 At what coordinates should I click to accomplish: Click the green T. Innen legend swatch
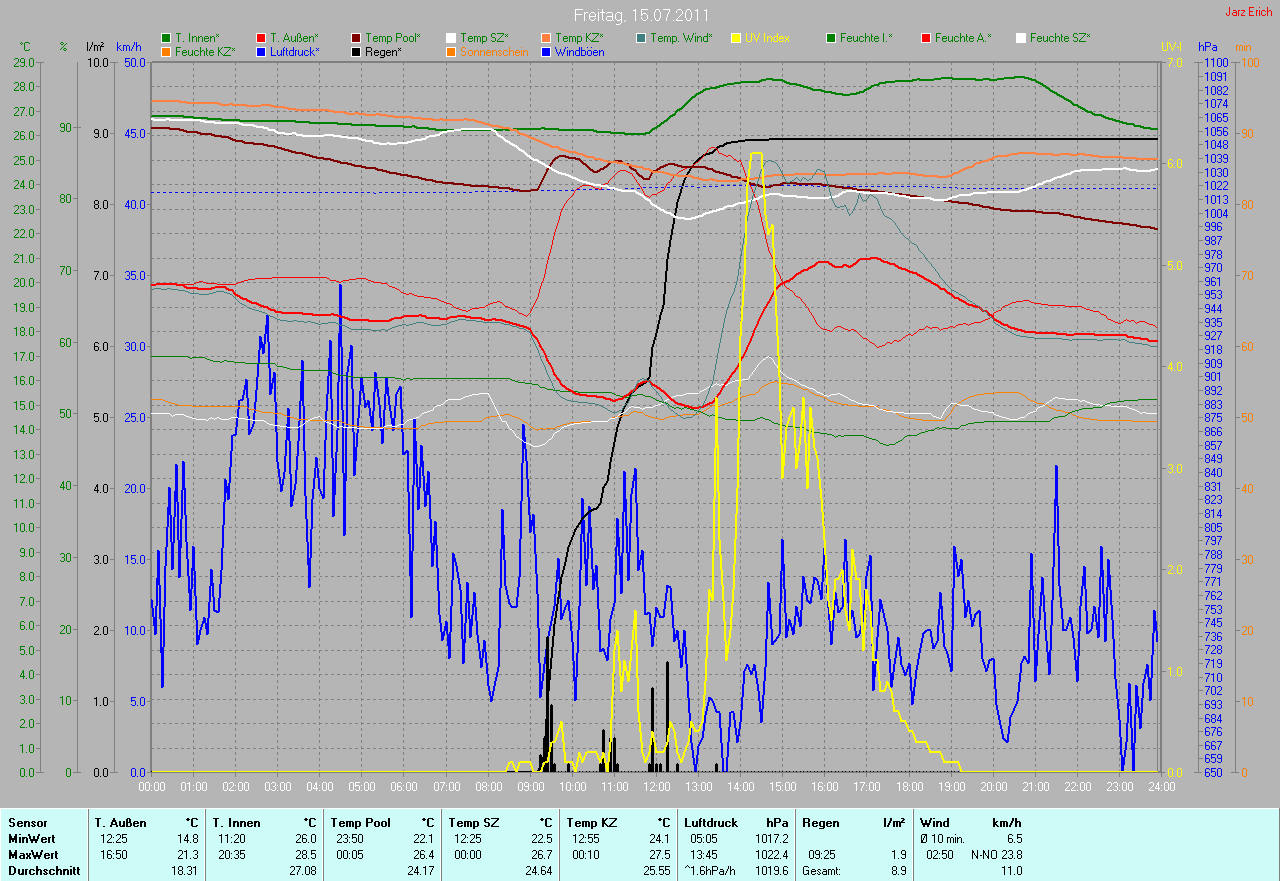point(166,38)
